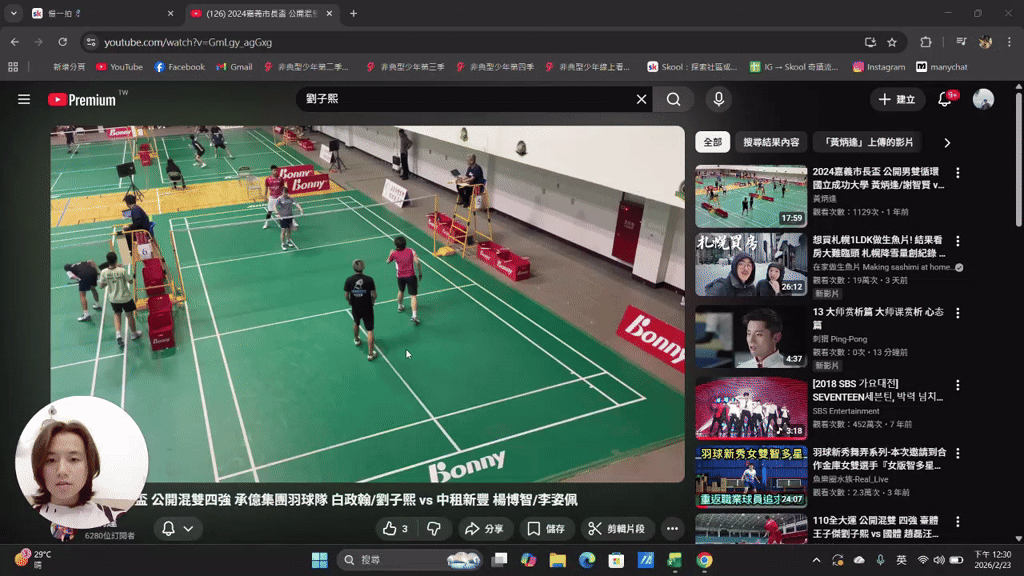The width and height of the screenshot is (1024, 576).
Task: Reload the page in Chrome
Action: 63,42
